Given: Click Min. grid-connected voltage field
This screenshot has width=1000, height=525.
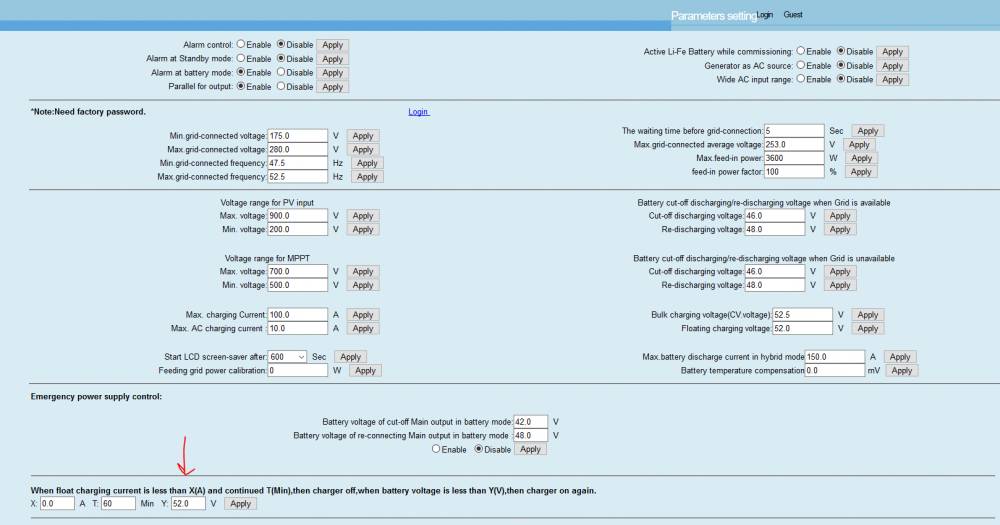Looking at the screenshot, I should (x=297, y=136).
